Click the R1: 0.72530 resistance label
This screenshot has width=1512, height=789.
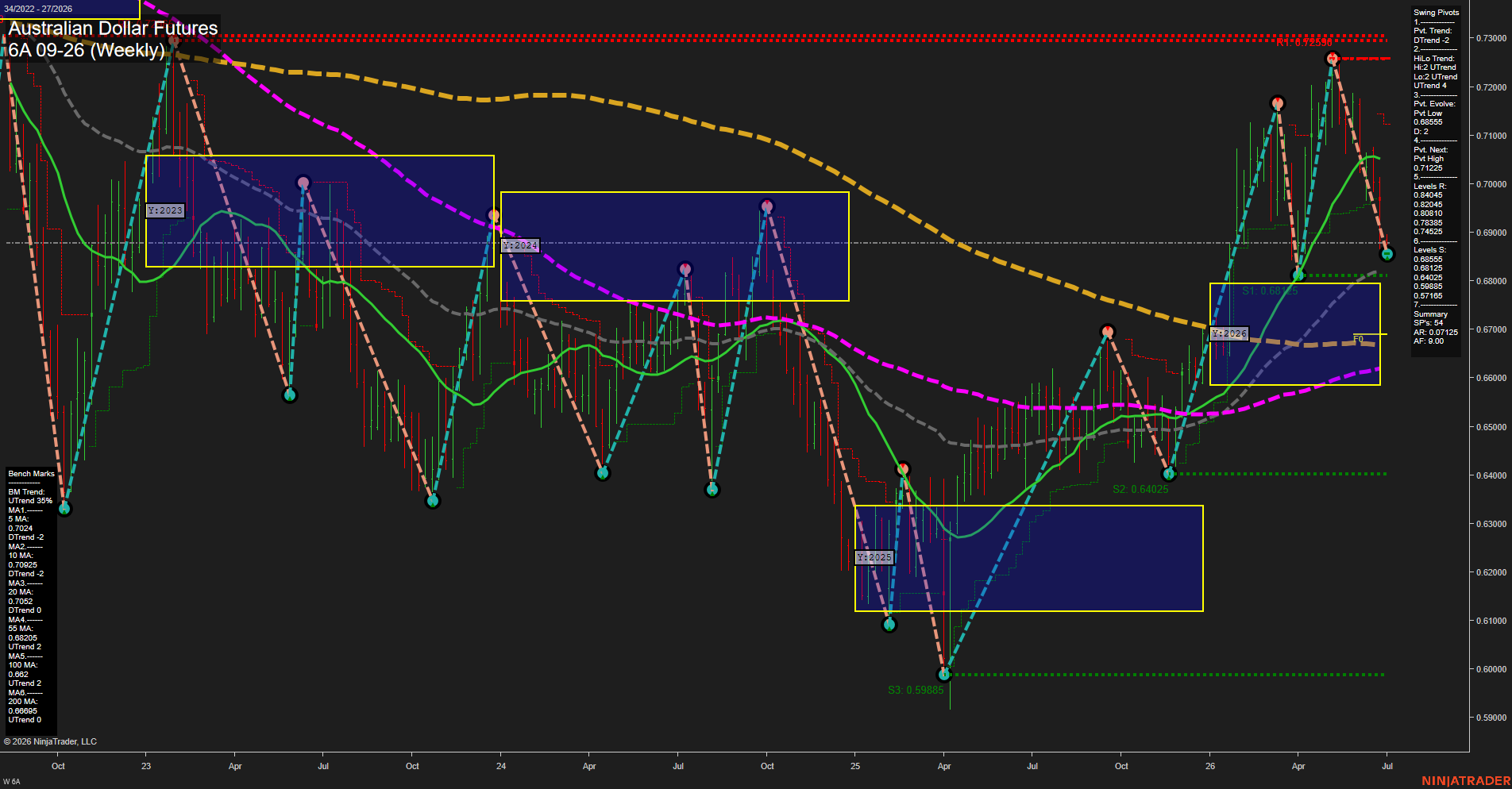pos(1305,43)
